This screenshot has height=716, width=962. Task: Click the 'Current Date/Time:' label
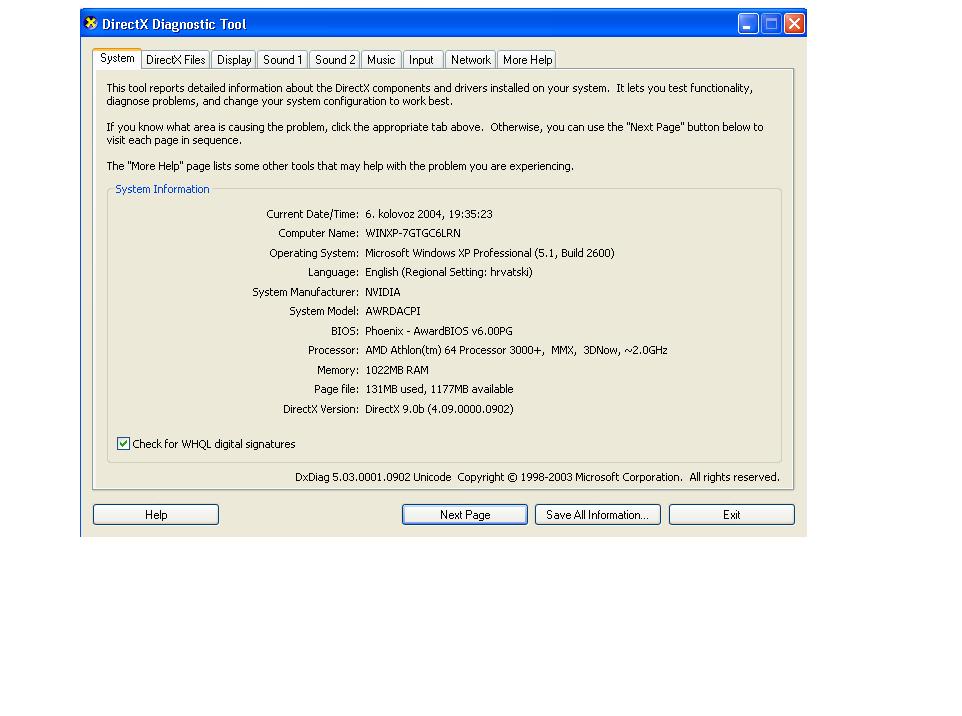pyautogui.click(x=312, y=214)
